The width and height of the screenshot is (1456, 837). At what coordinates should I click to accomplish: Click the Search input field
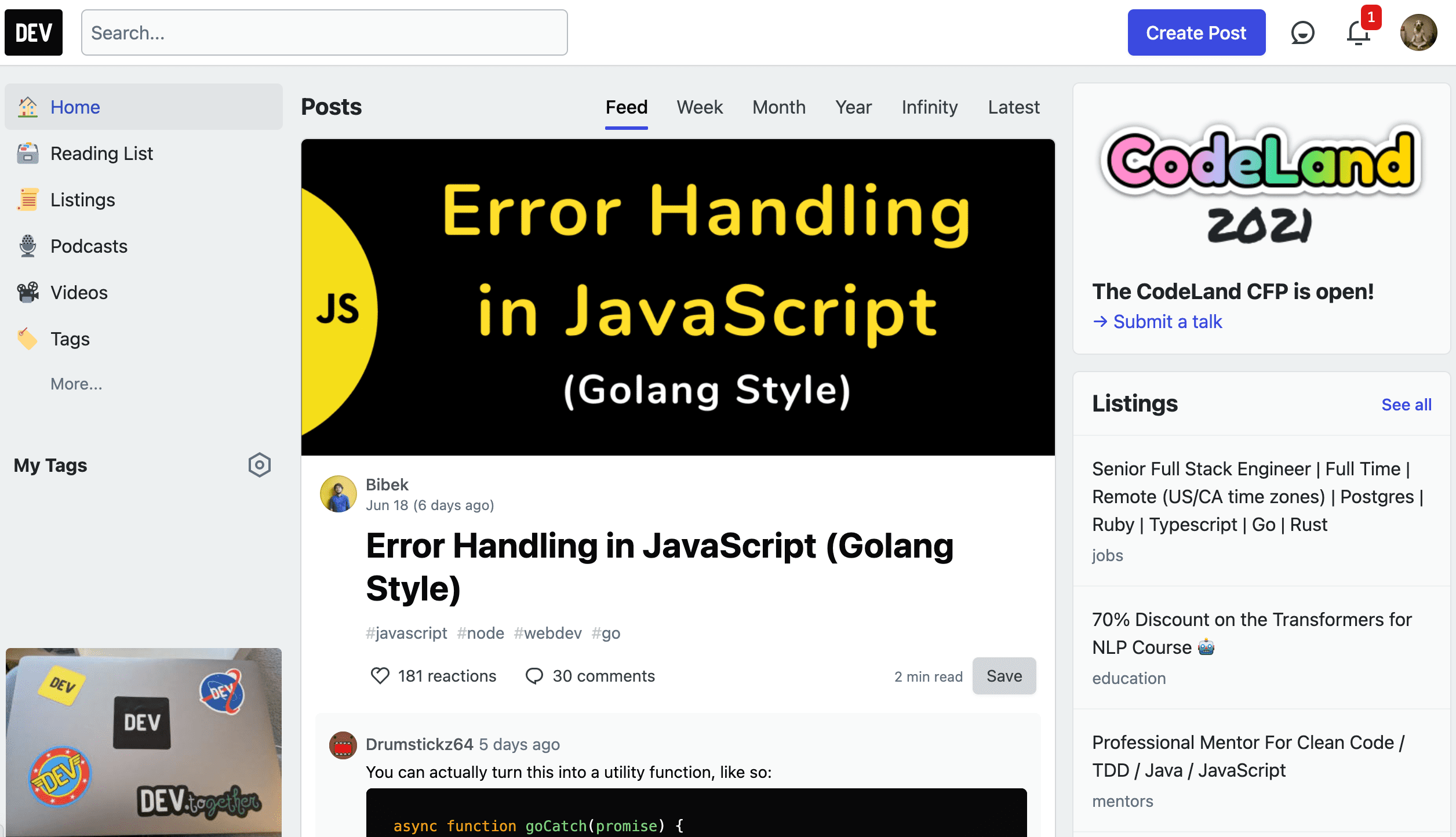pyautogui.click(x=324, y=32)
